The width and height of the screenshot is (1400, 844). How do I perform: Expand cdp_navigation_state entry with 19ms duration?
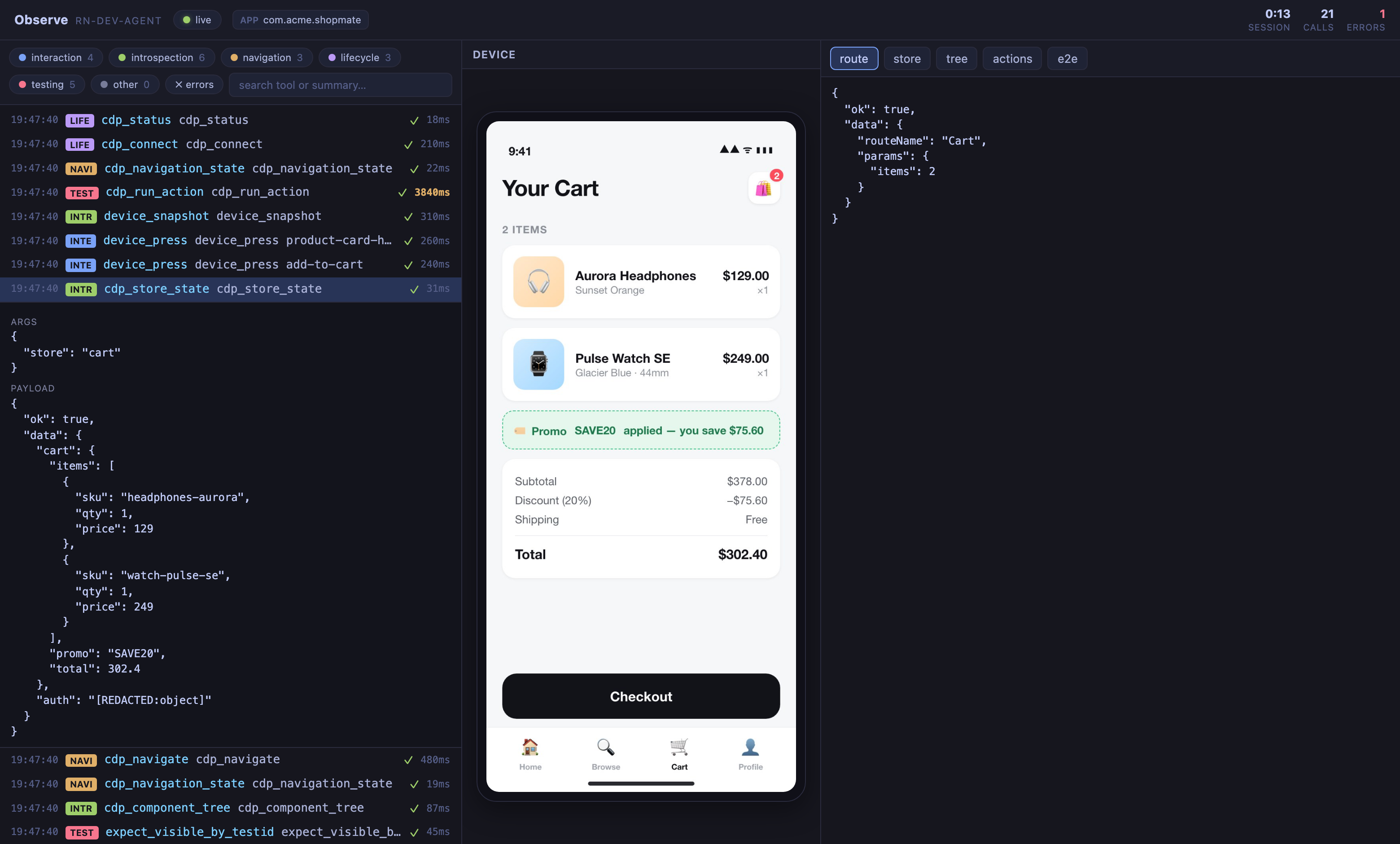tap(231, 784)
